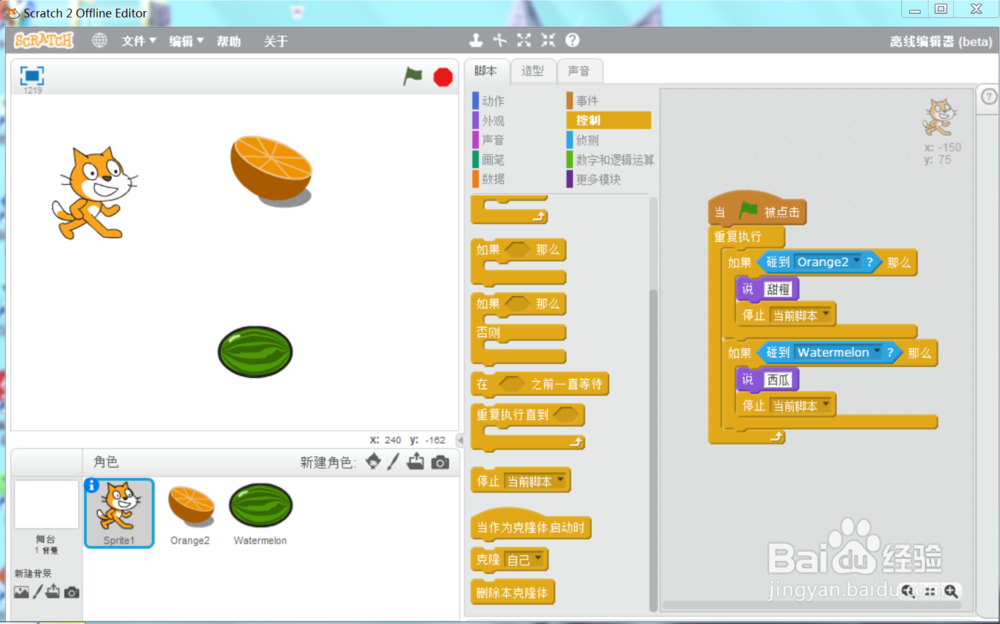Image resolution: width=1000 pixels, height=624 pixels.
Task: Click the green flag to start the project
Action: click(413, 76)
